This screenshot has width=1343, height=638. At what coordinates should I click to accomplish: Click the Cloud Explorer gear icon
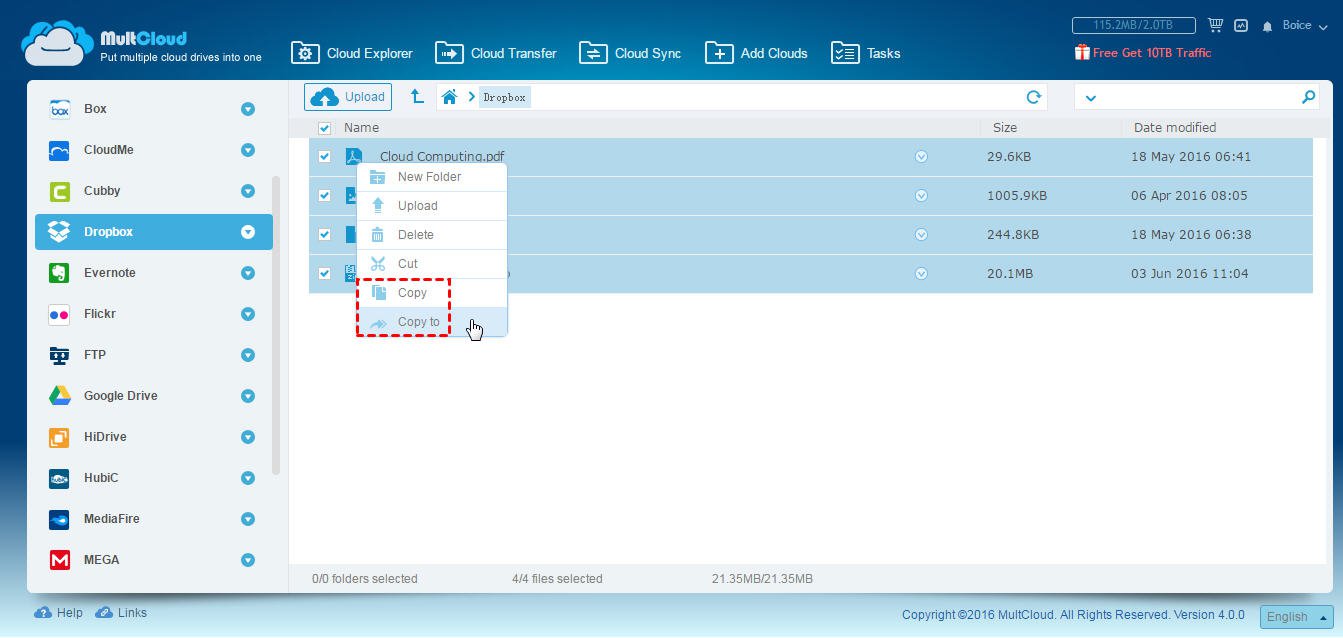tap(305, 53)
